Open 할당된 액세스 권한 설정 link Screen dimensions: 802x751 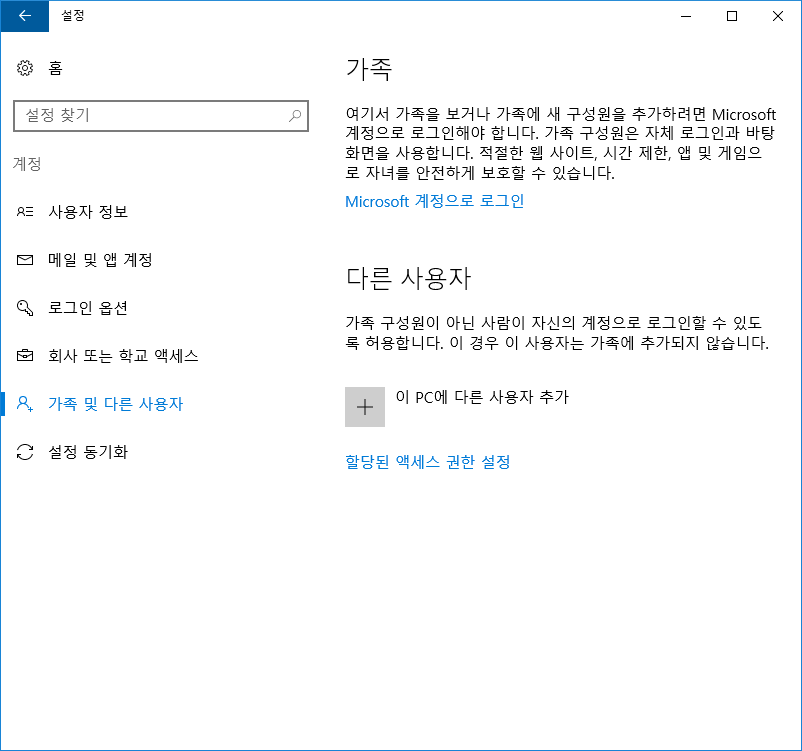point(428,462)
